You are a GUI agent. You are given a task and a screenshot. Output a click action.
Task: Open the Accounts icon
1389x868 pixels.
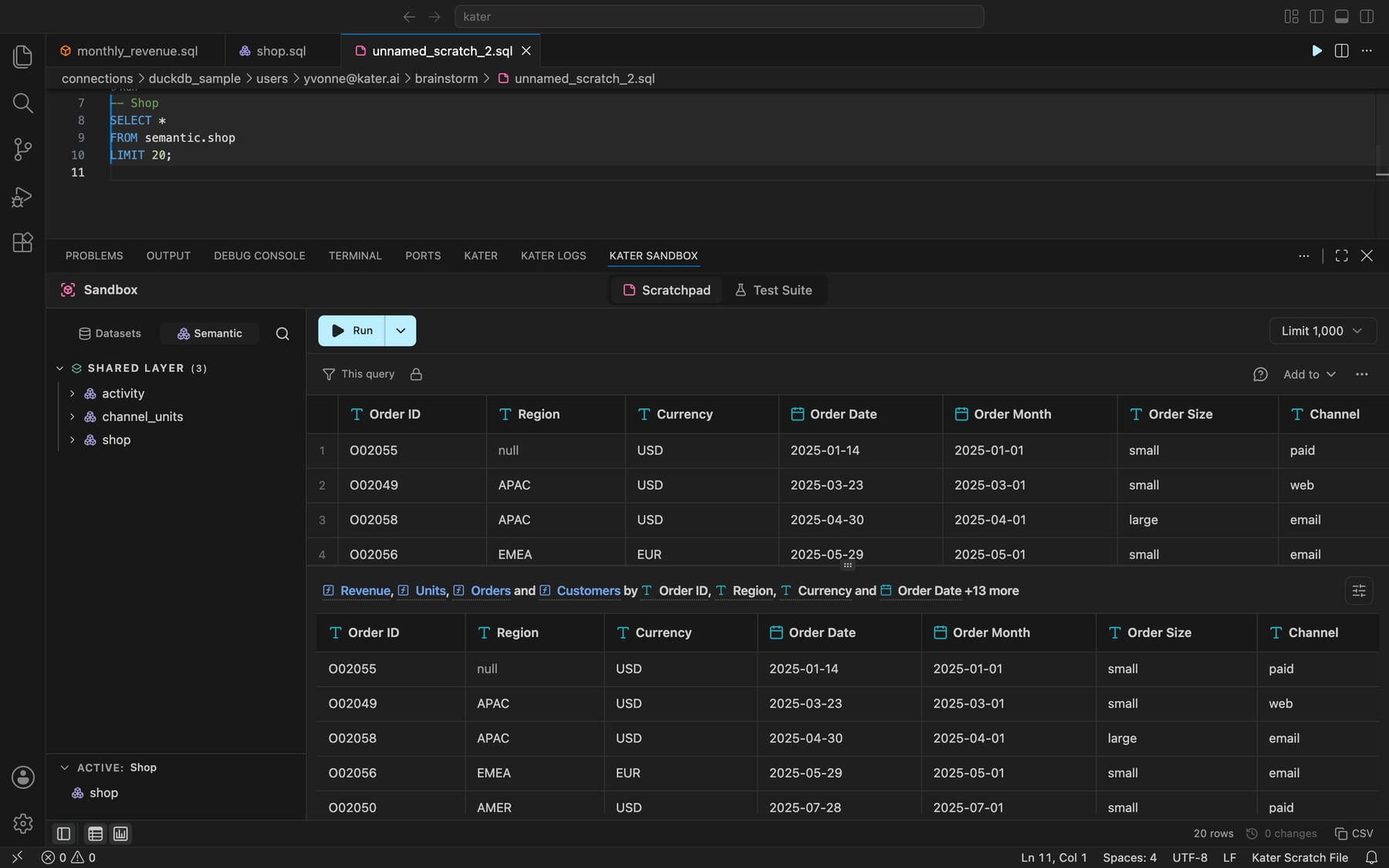23,777
